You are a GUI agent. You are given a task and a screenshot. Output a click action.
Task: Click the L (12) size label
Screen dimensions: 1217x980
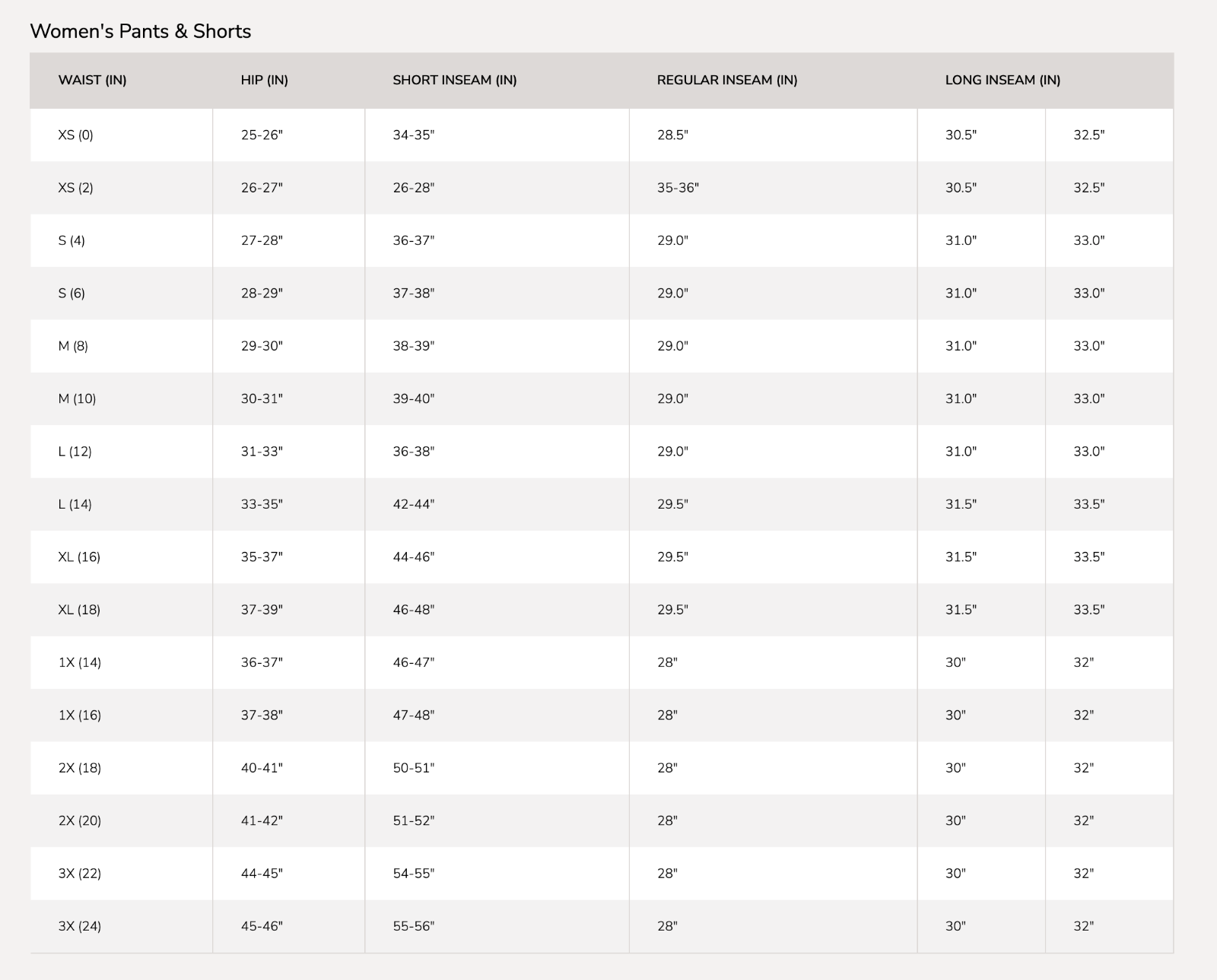[75, 452]
